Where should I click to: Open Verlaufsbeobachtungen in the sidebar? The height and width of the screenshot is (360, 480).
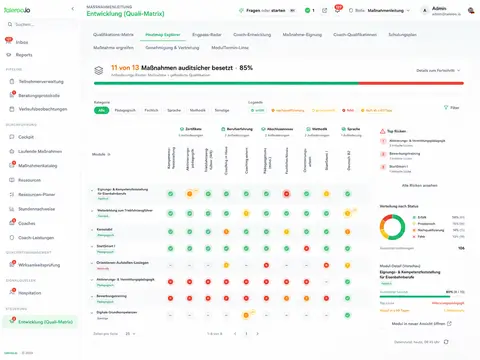point(43,109)
